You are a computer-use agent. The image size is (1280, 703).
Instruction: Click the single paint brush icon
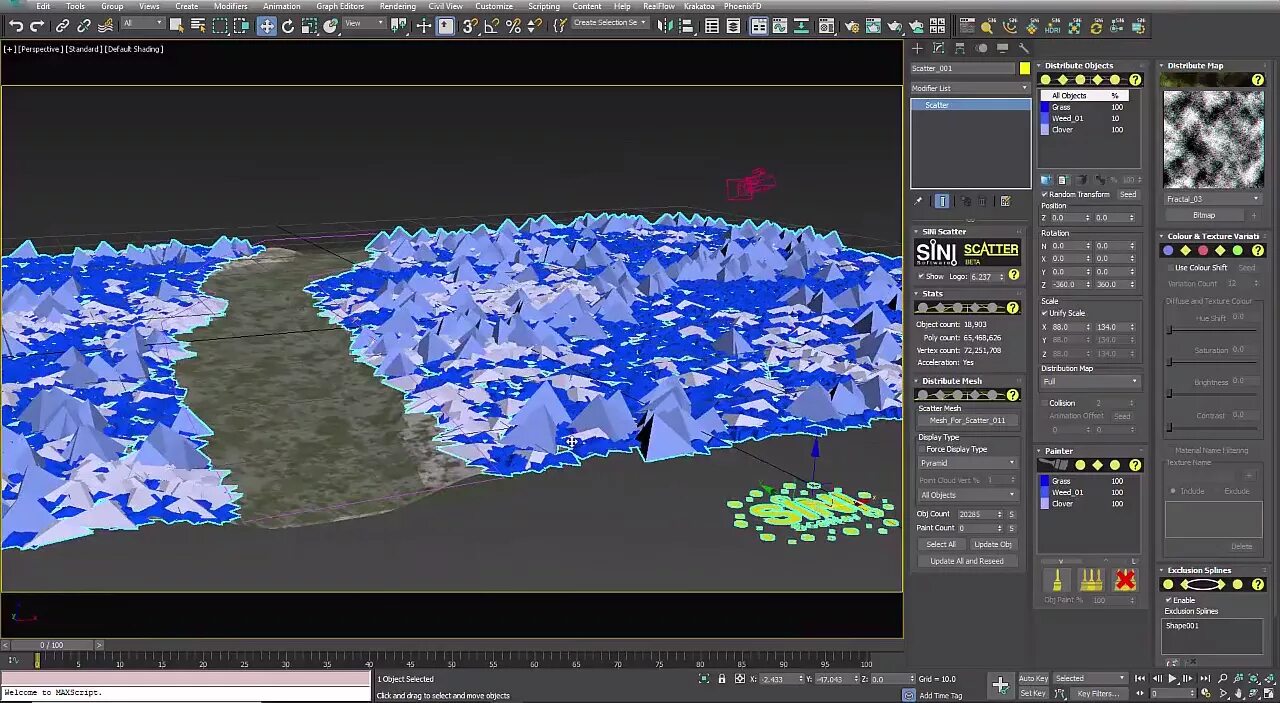1057,580
